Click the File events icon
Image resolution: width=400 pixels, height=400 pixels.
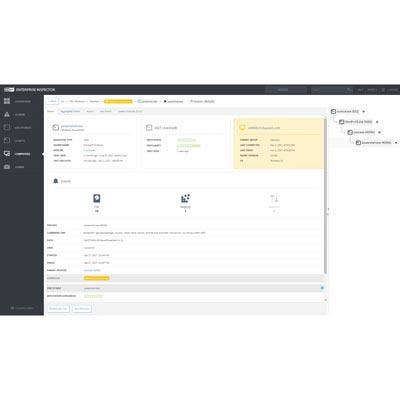pyautogui.click(x=97, y=199)
